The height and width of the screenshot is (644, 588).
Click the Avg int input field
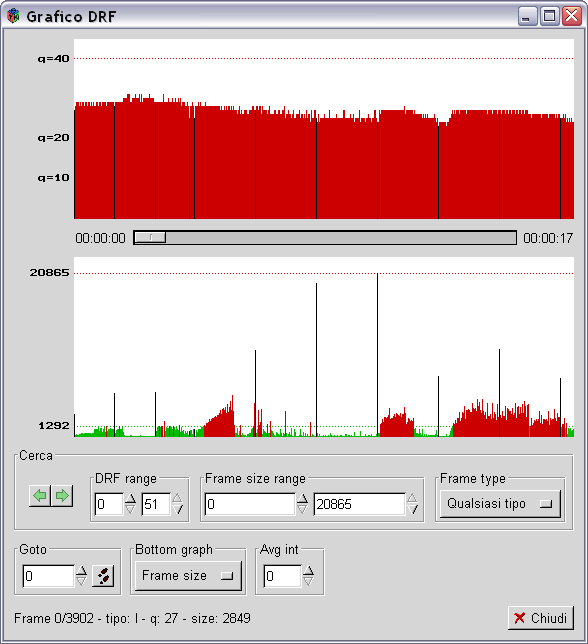pos(283,576)
